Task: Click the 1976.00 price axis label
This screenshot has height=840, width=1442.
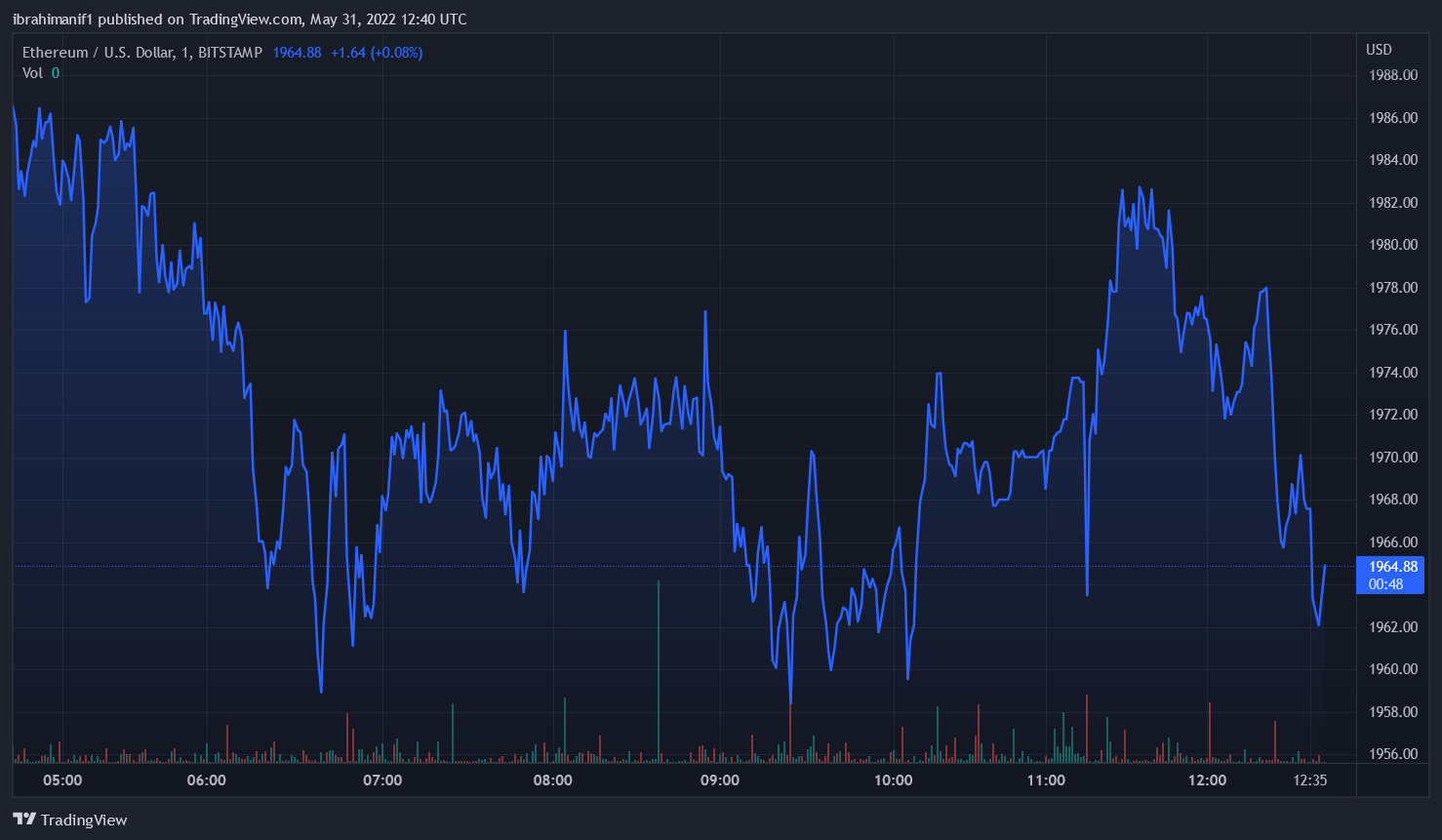Action: [x=1393, y=330]
